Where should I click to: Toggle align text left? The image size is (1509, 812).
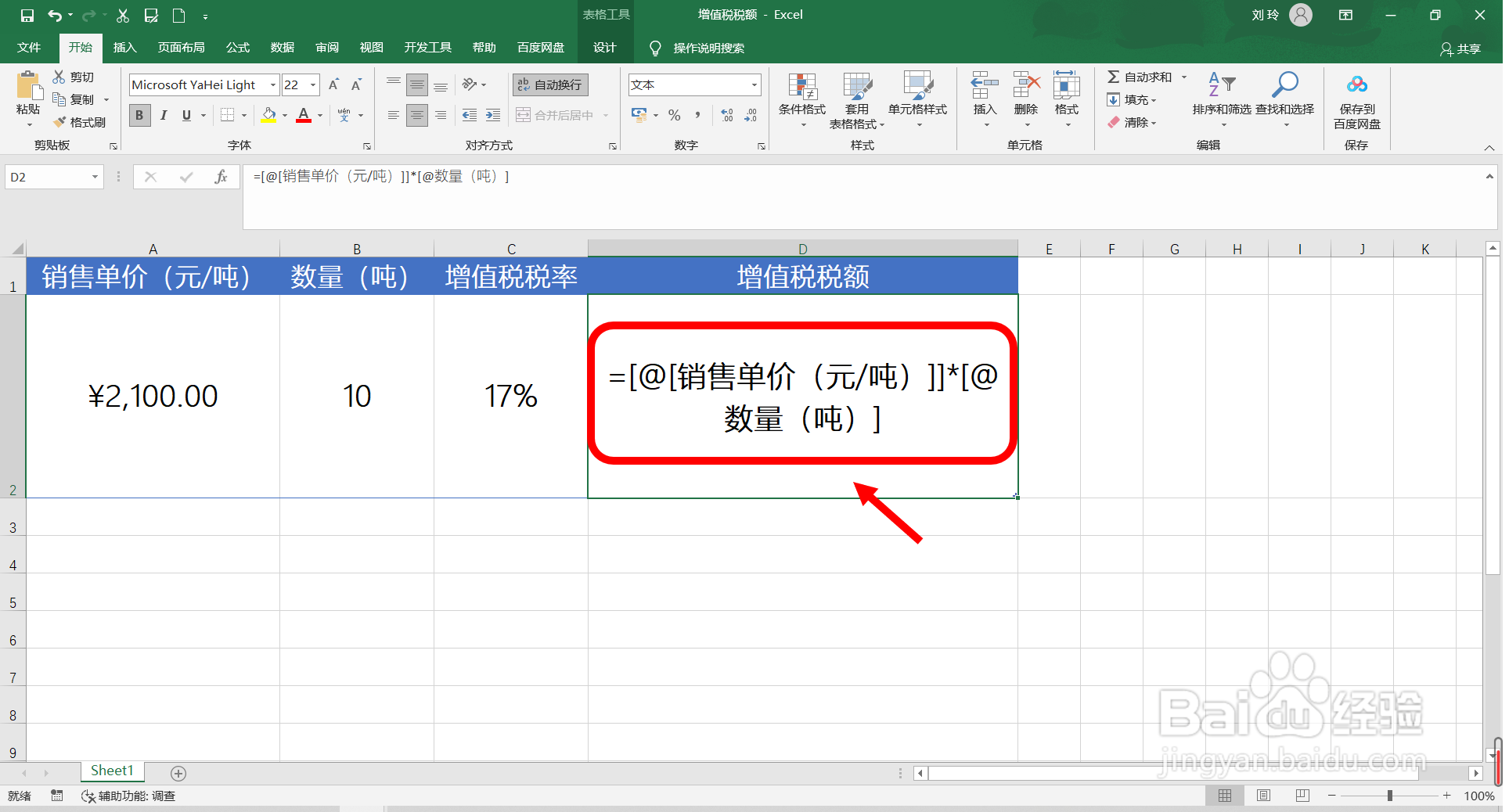coord(394,115)
